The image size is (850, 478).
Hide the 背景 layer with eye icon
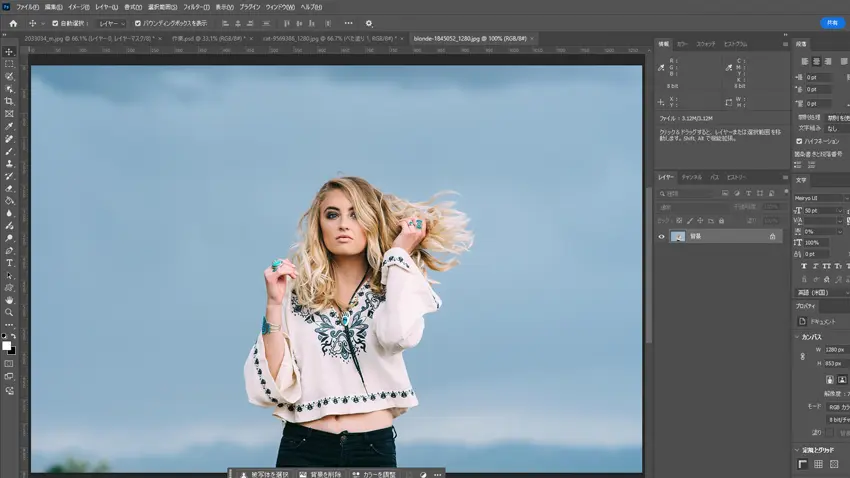click(x=661, y=237)
